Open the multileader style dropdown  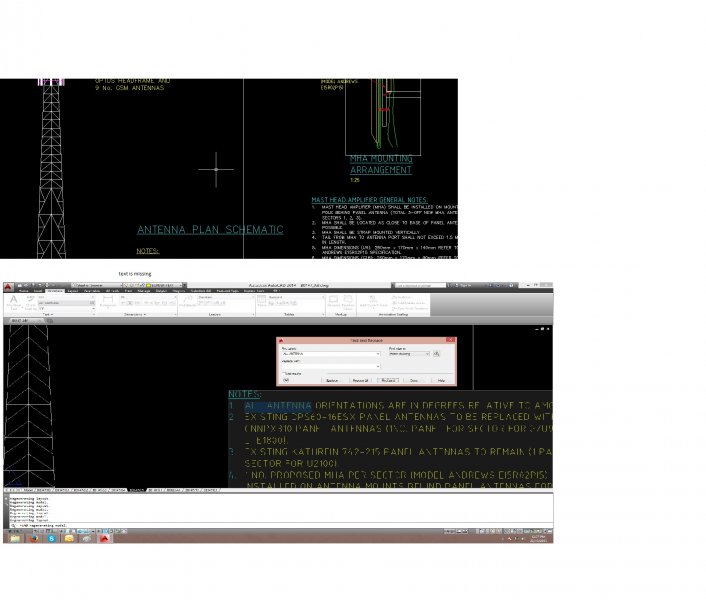226,297
